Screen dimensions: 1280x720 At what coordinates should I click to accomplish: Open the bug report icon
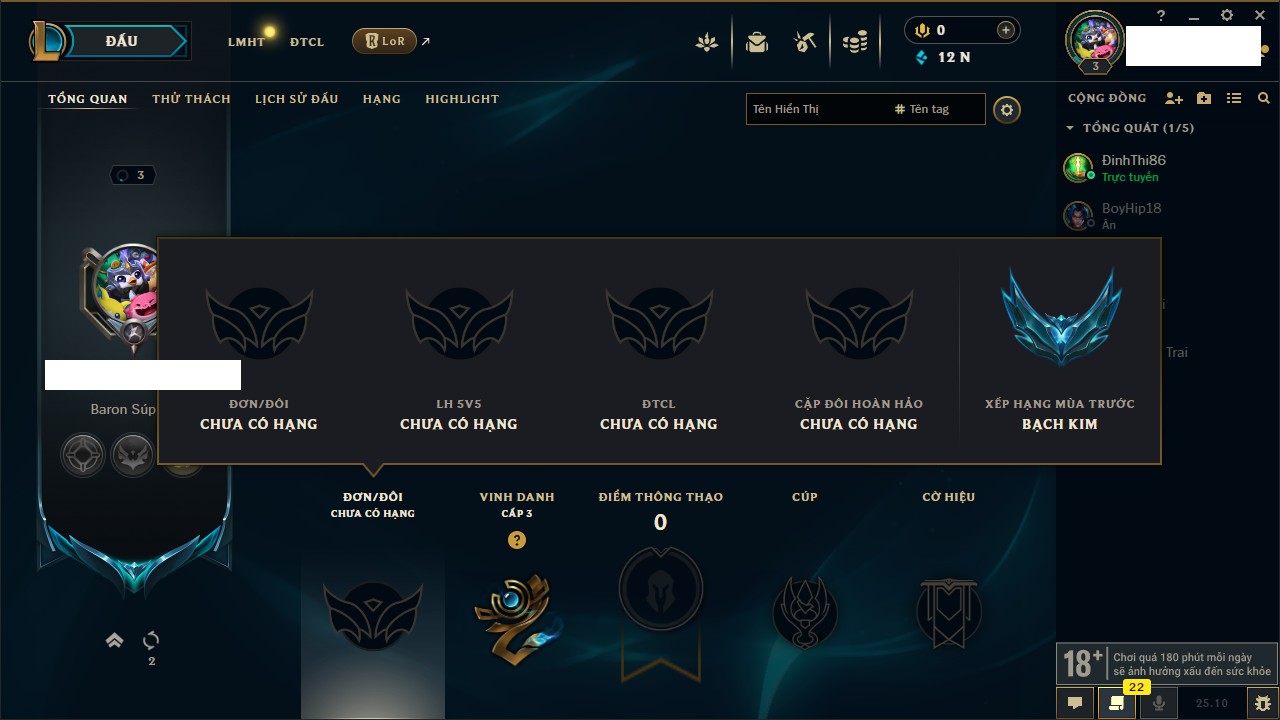click(1263, 703)
